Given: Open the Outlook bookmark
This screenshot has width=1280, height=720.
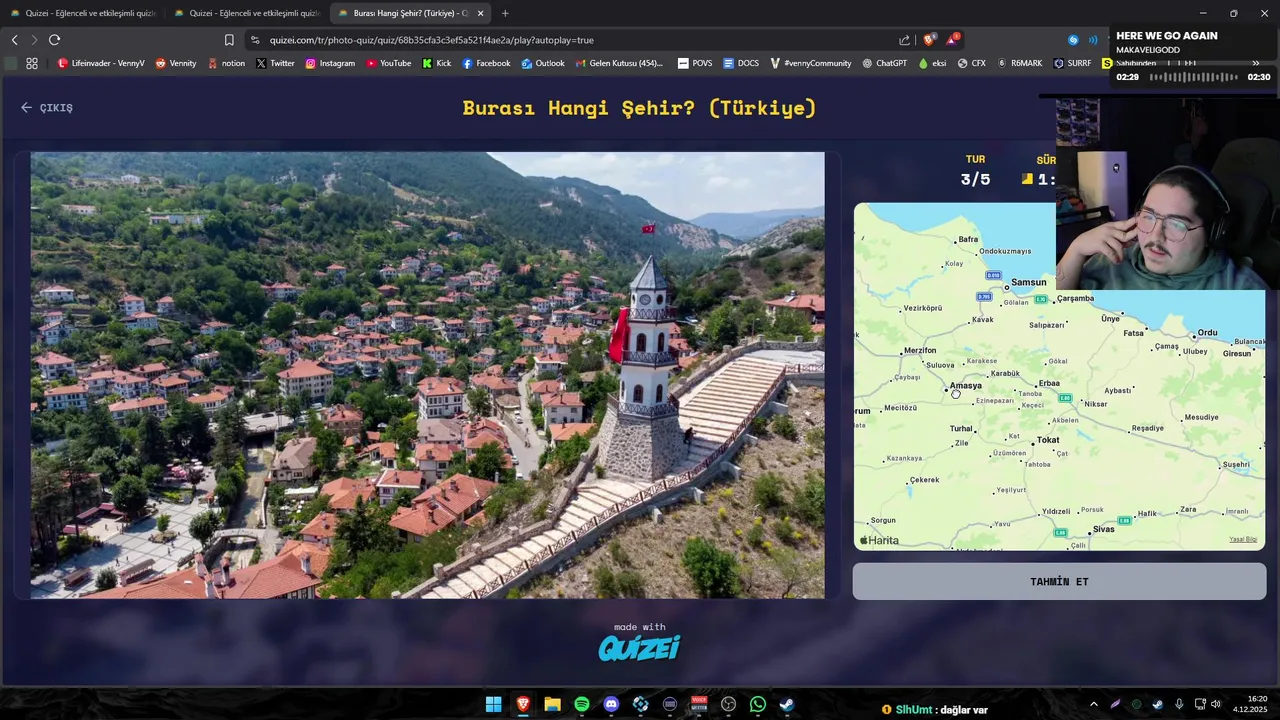Looking at the screenshot, I should pos(543,63).
